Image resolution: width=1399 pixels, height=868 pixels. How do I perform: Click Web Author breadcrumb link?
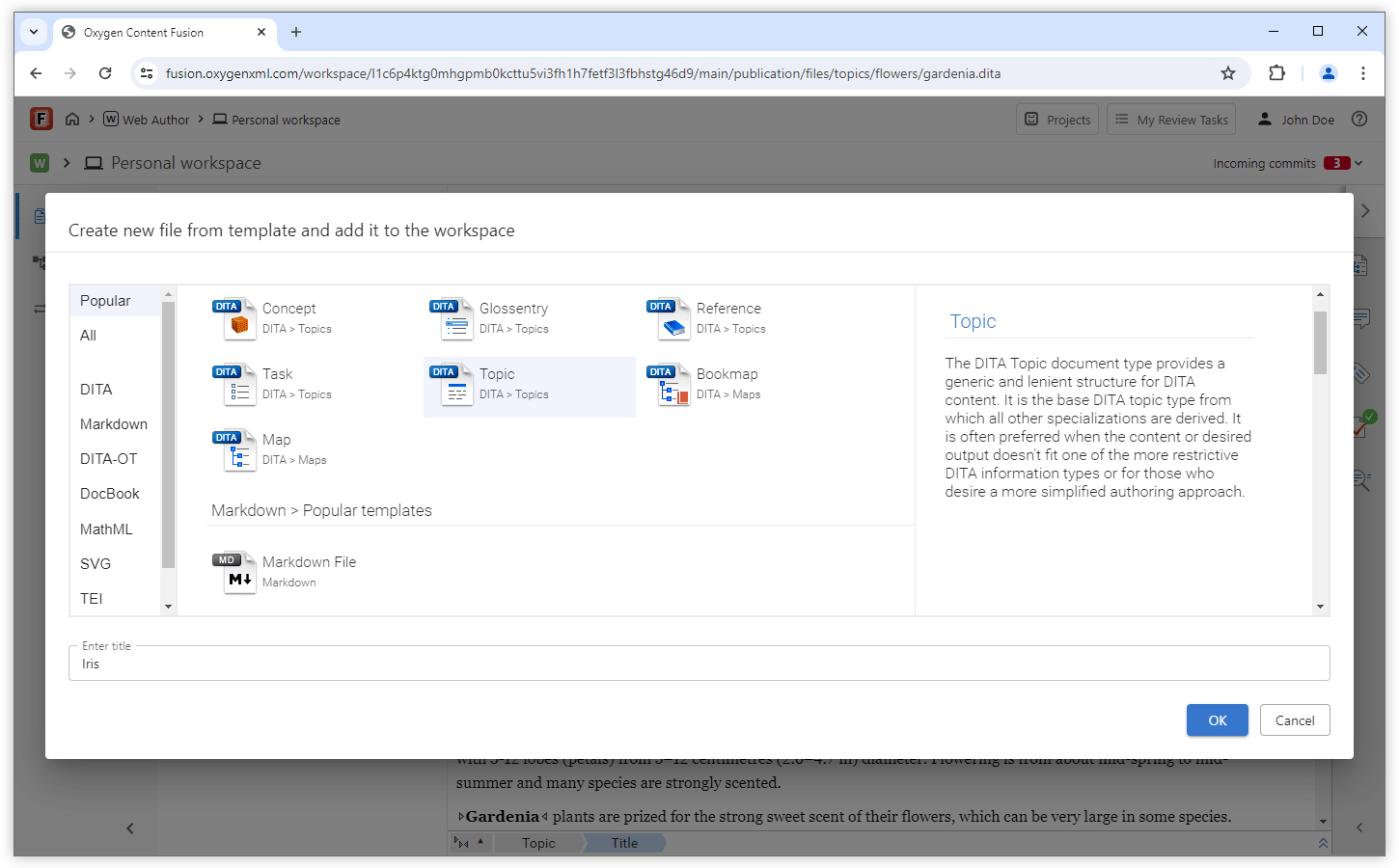click(147, 120)
